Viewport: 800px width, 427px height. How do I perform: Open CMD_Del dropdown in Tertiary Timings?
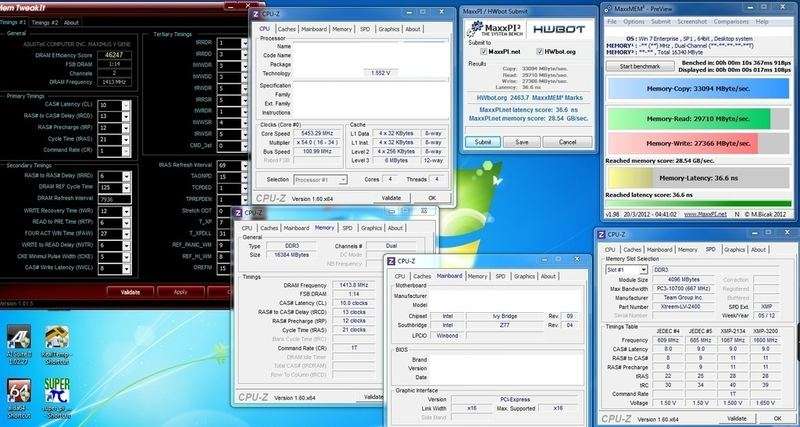(x=244, y=146)
